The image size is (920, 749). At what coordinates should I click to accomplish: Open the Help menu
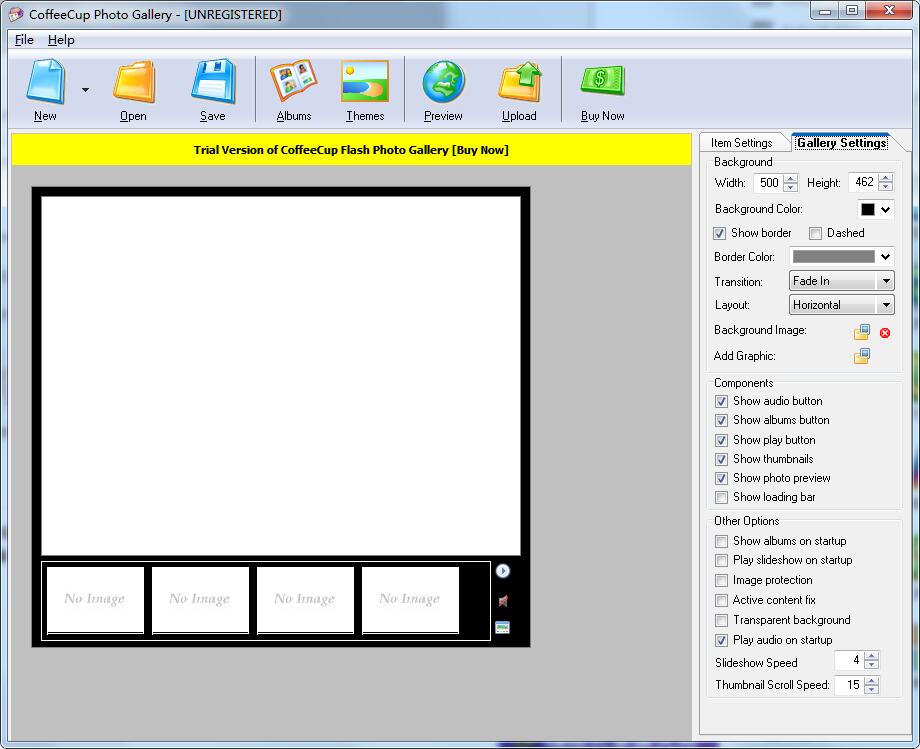click(61, 40)
